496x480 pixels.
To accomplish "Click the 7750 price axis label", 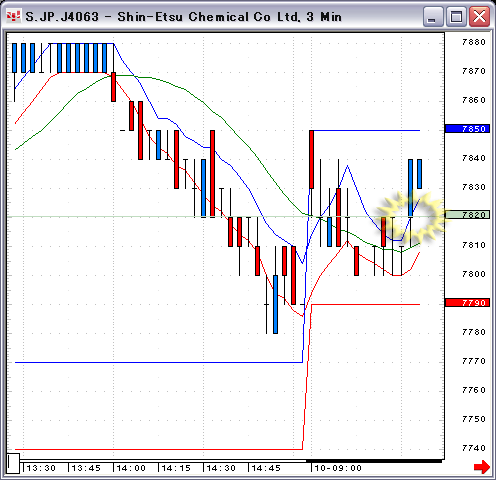I will click(x=474, y=419).
